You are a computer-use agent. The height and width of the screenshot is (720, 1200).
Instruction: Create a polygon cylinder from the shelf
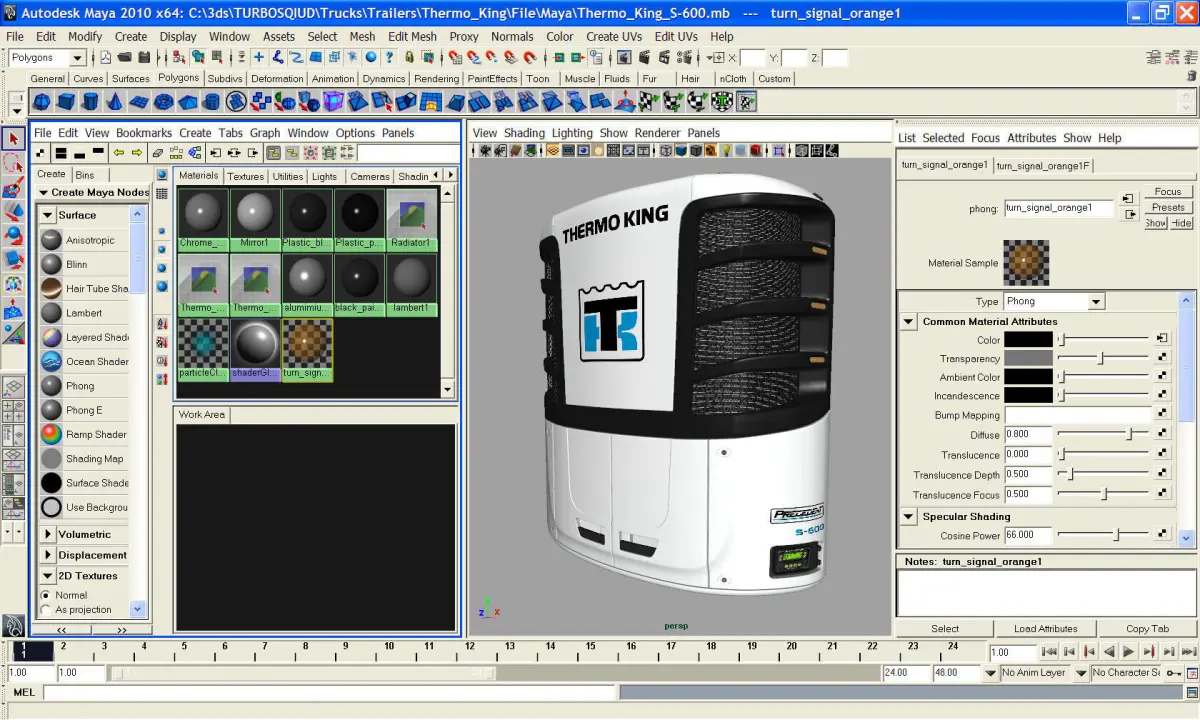tap(90, 101)
